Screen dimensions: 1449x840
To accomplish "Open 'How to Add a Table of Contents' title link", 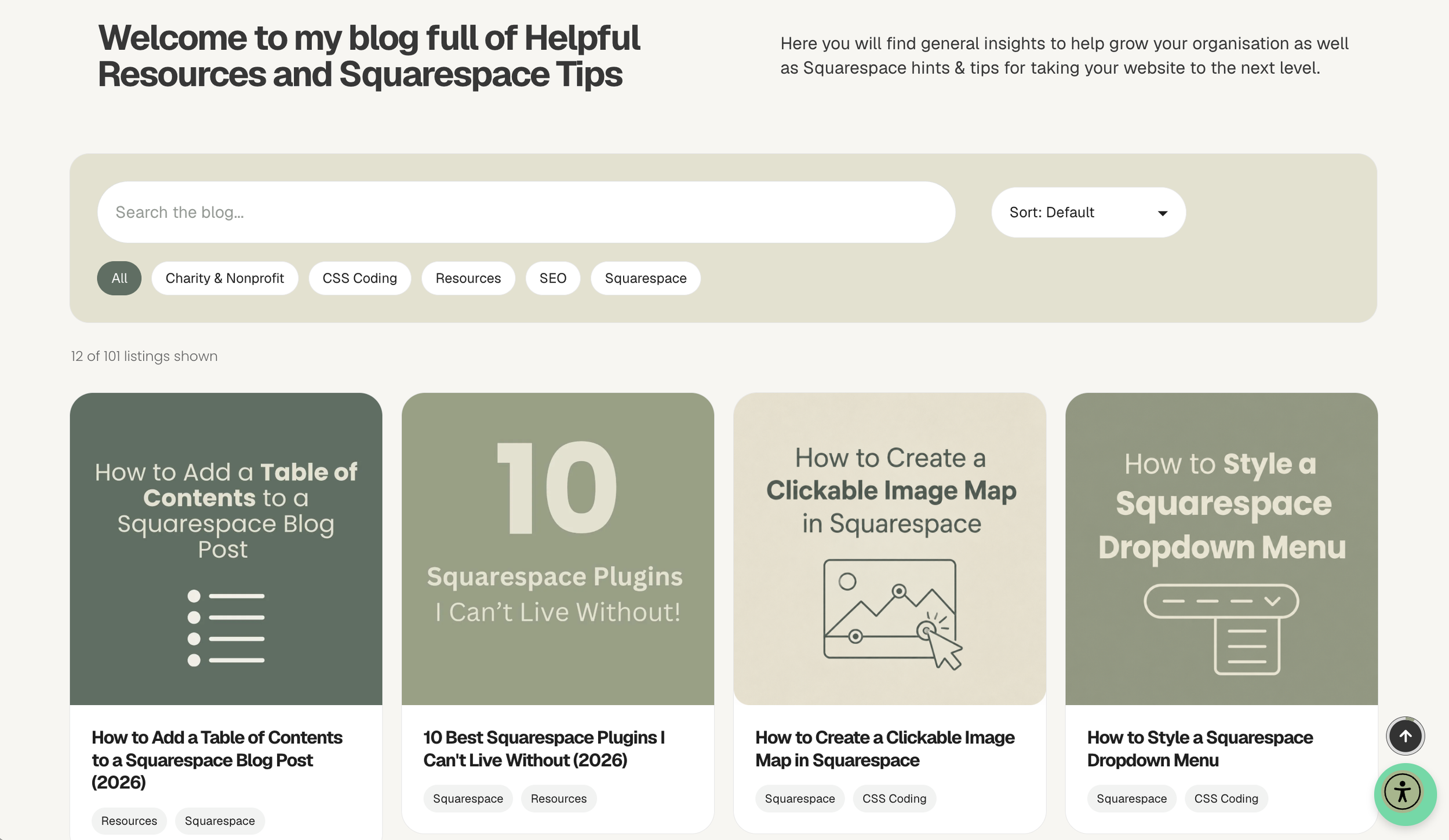I will [x=217, y=759].
